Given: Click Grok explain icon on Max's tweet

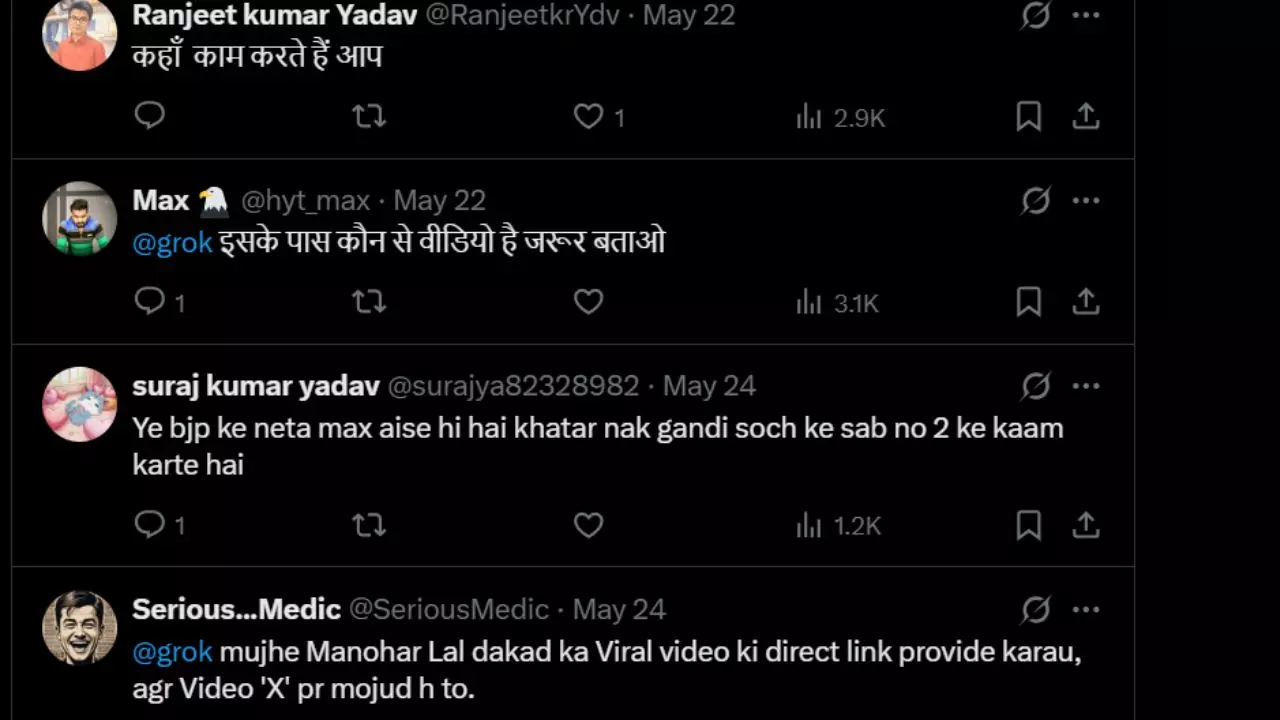Looking at the screenshot, I should pyautogui.click(x=1036, y=201).
